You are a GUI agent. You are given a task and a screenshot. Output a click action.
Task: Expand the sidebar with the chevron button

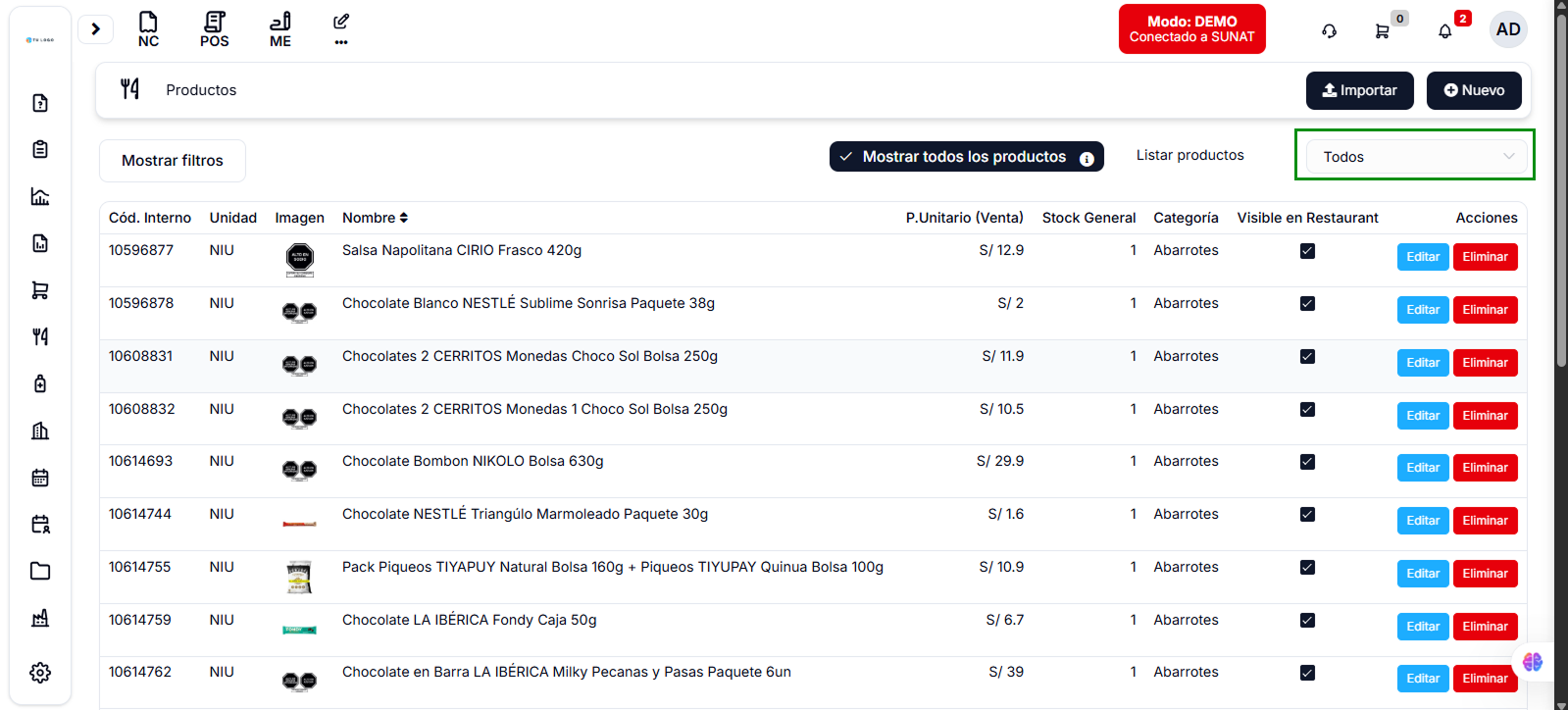(x=95, y=29)
